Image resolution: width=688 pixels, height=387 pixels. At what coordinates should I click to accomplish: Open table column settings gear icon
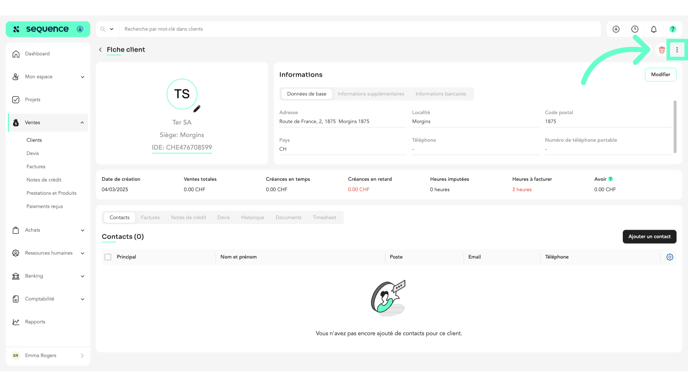point(670,257)
